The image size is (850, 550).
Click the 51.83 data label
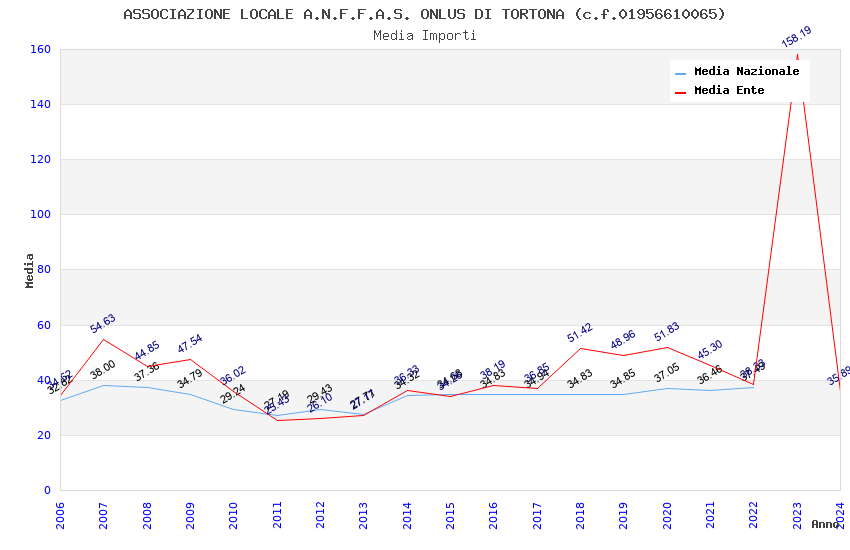666,332
